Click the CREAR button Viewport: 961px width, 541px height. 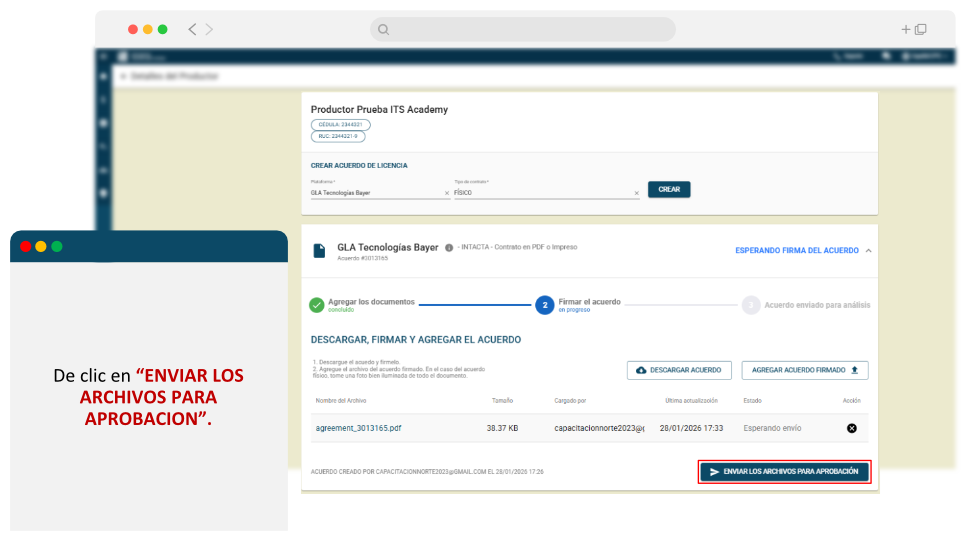coord(669,189)
